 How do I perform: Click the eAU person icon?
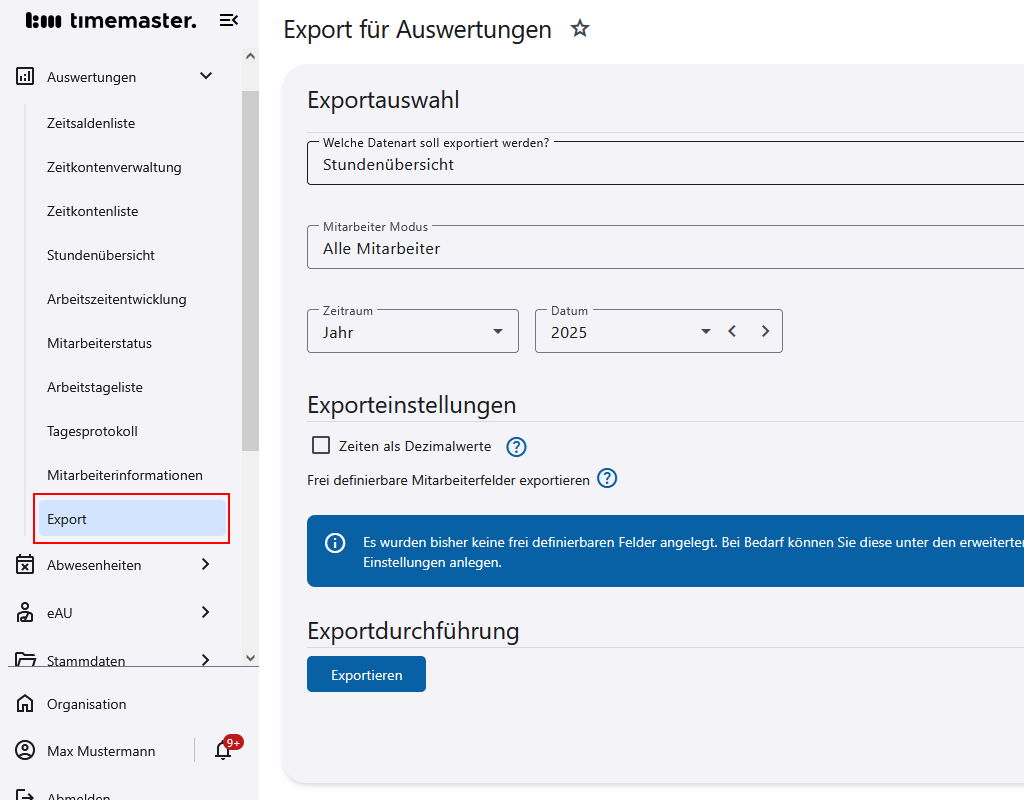[x=24, y=612]
